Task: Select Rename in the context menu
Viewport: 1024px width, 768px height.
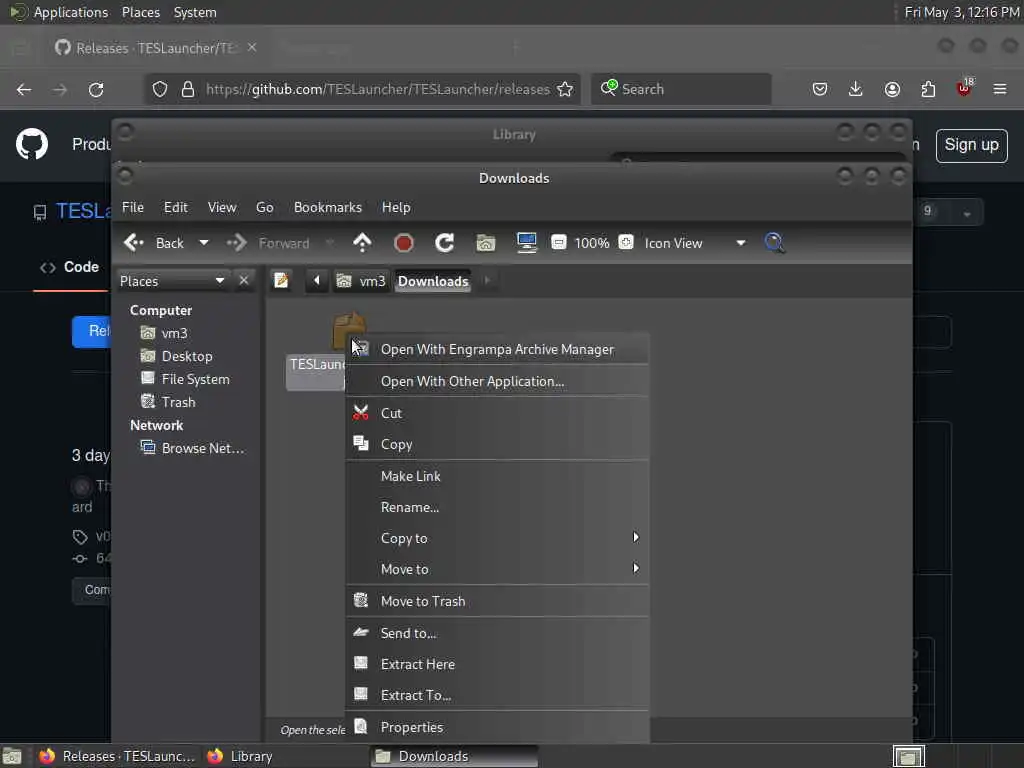Action: [498, 507]
